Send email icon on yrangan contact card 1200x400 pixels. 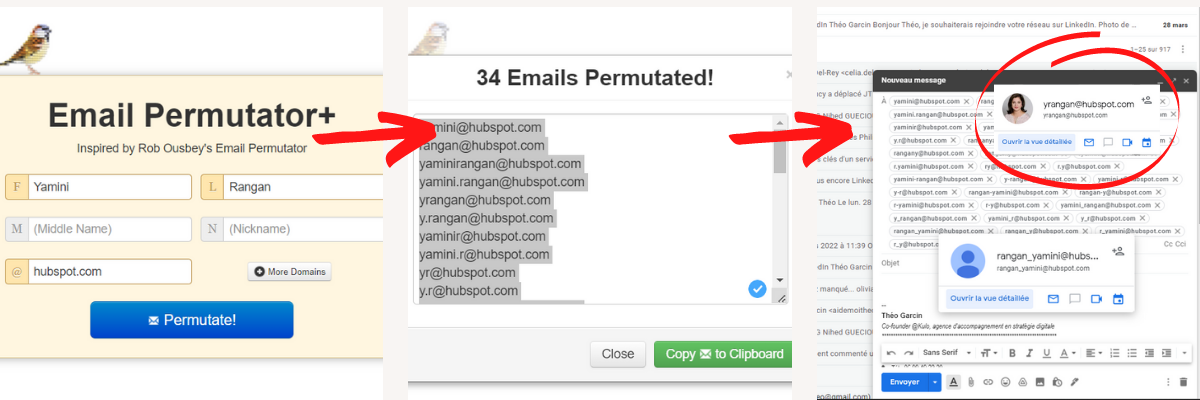(x=1089, y=142)
